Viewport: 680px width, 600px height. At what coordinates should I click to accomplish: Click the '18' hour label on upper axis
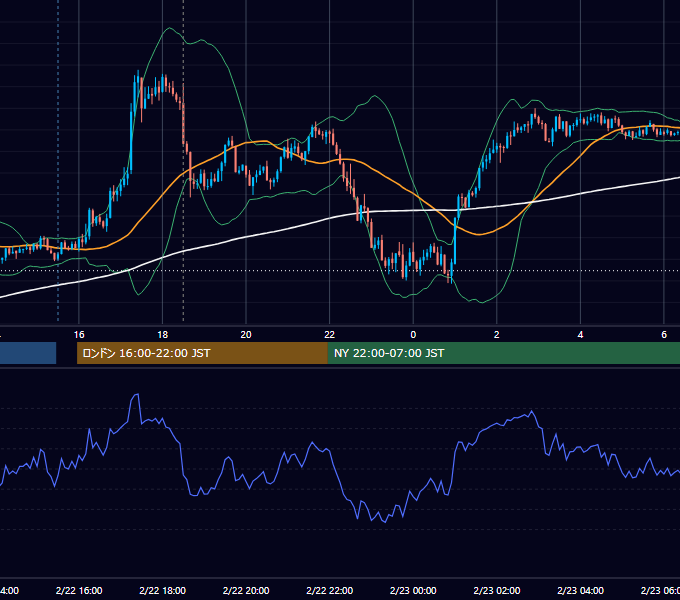163,335
